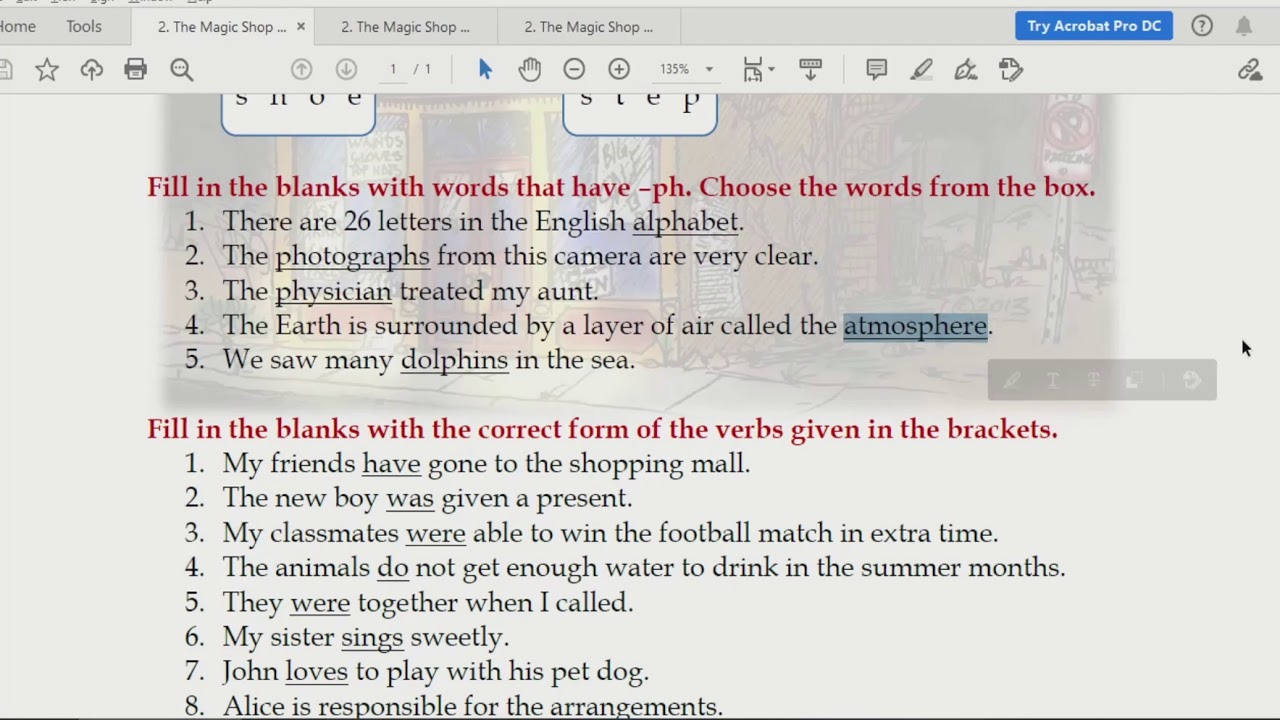Click the underlined word "dolphins"
This screenshot has width=1280, height=720.
click(454, 360)
